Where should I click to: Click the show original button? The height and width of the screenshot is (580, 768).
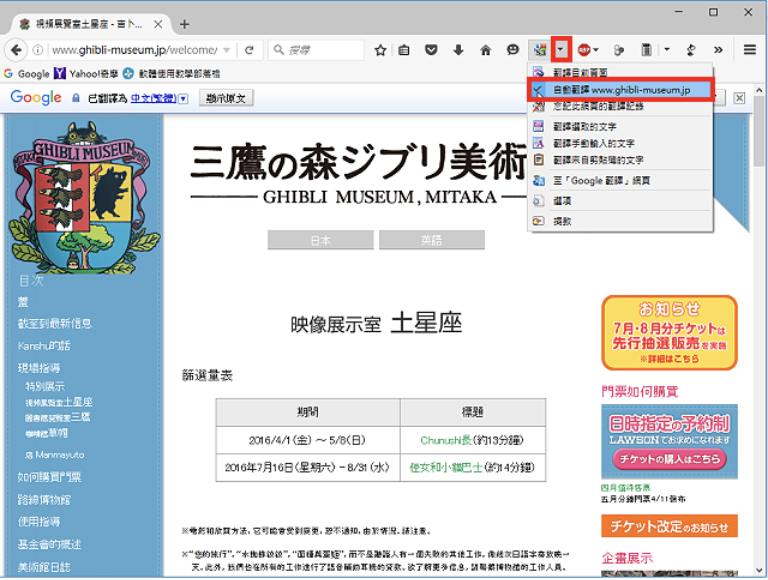click(226, 98)
